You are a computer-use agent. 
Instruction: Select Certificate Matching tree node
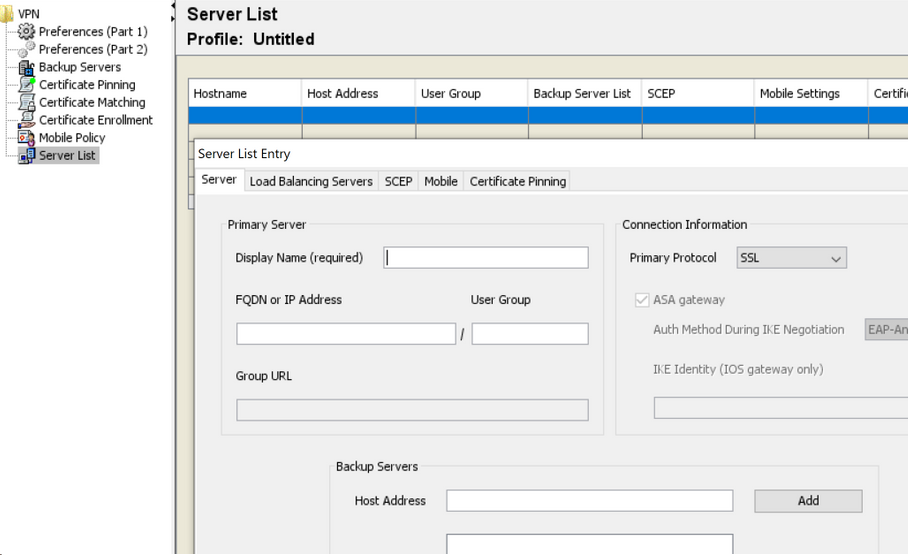tap(92, 103)
